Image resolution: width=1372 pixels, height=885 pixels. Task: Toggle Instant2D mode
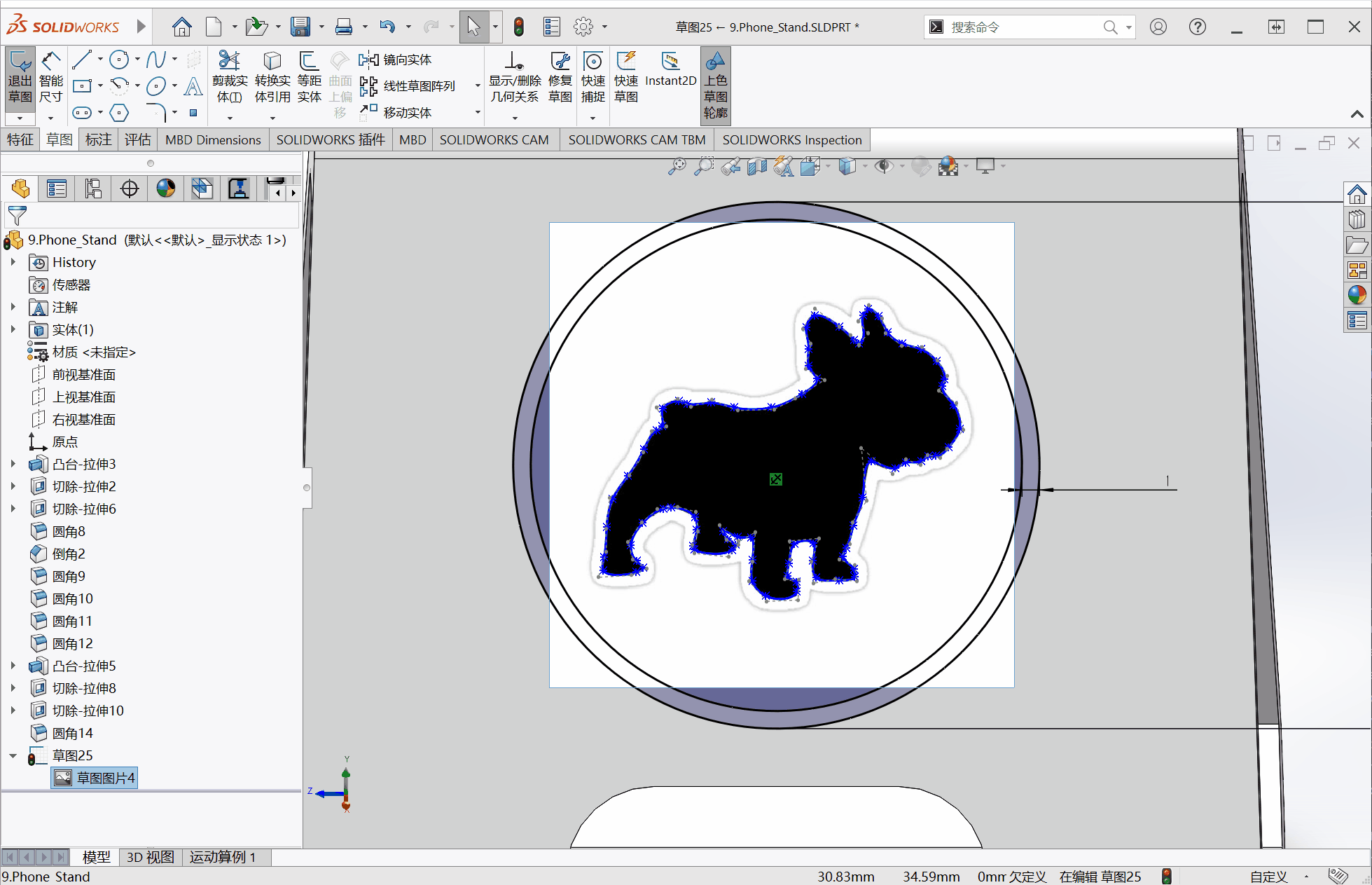coord(670,70)
